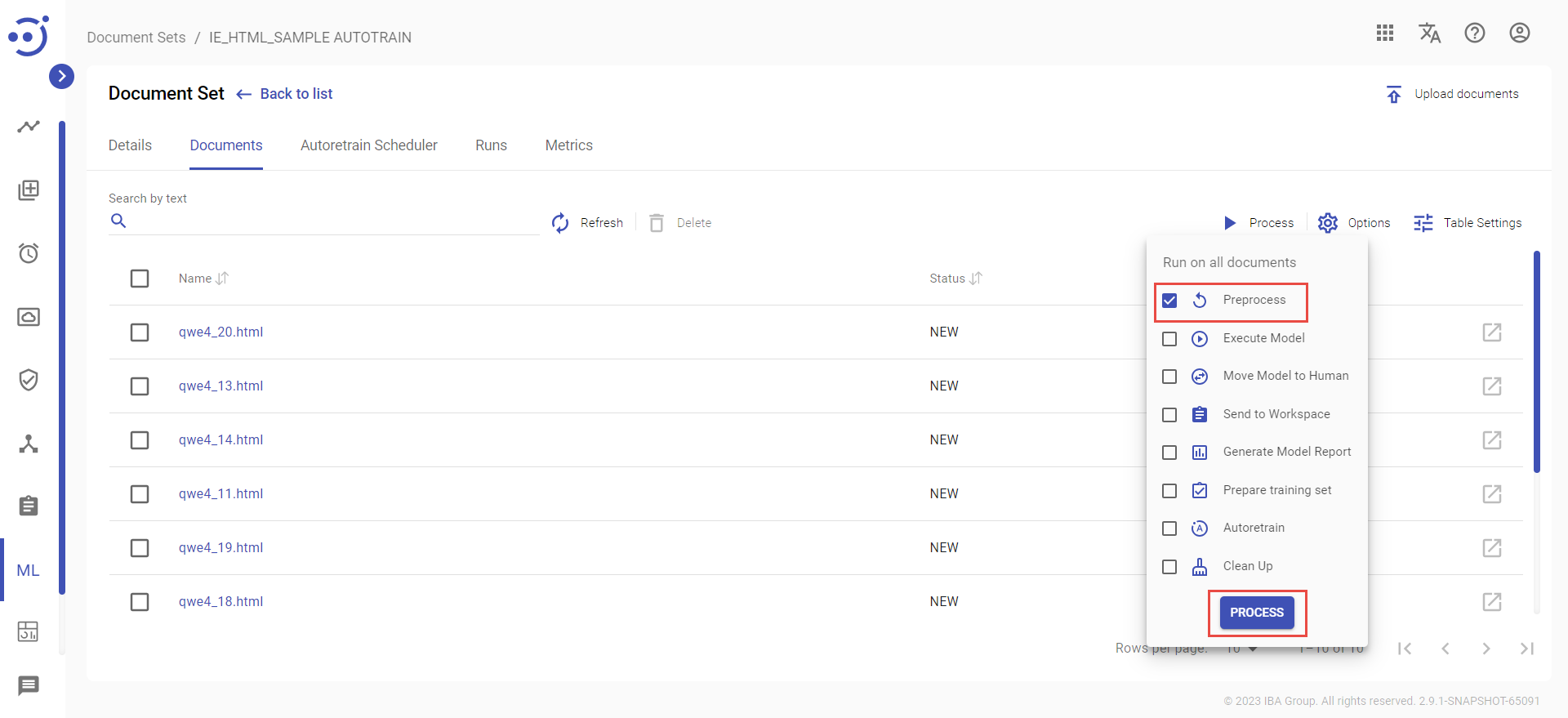Open the apps grid icon
This screenshot has height=718, width=1568.
pyautogui.click(x=1384, y=33)
